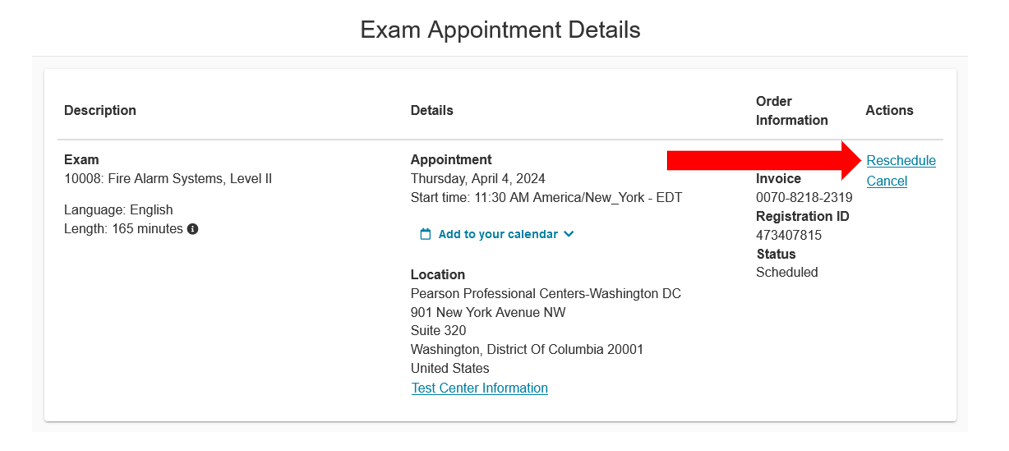Click the Scheduled status text

point(787,272)
